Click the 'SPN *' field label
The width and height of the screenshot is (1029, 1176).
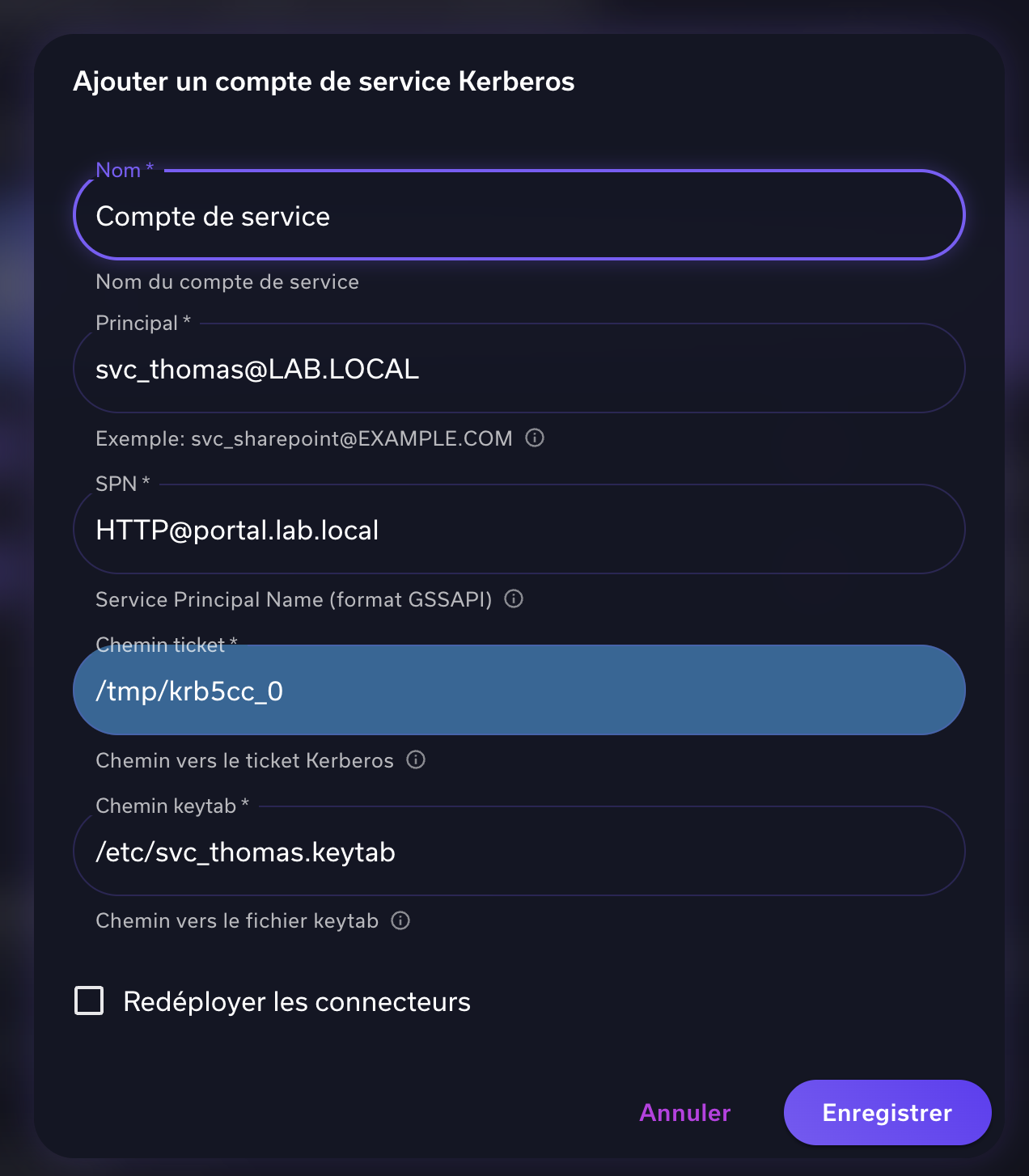(x=122, y=484)
